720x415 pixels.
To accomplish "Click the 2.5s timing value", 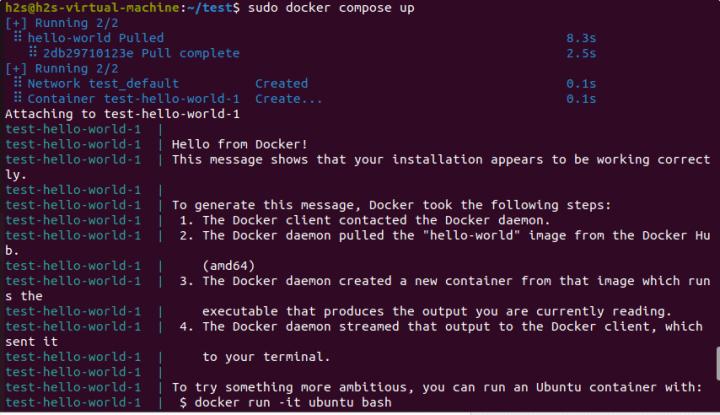I will [581, 53].
